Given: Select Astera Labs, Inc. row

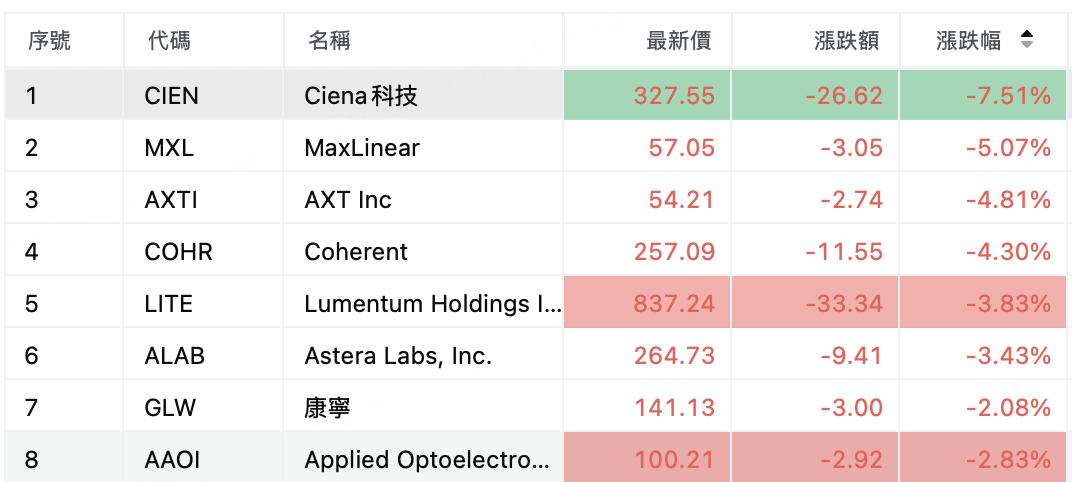Looking at the screenshot, I should pyautogui.click(x=536, y=356).
